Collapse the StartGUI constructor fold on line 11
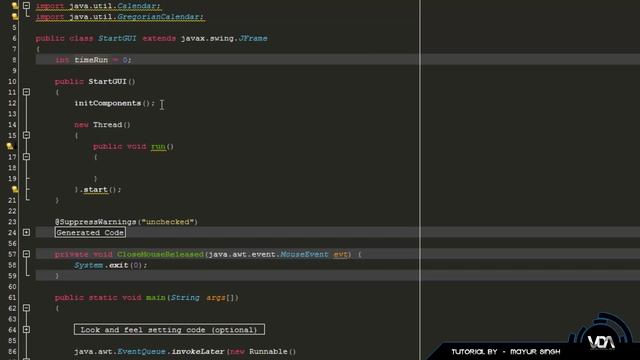This screenshot has width=640, height=360. (26, 92)
